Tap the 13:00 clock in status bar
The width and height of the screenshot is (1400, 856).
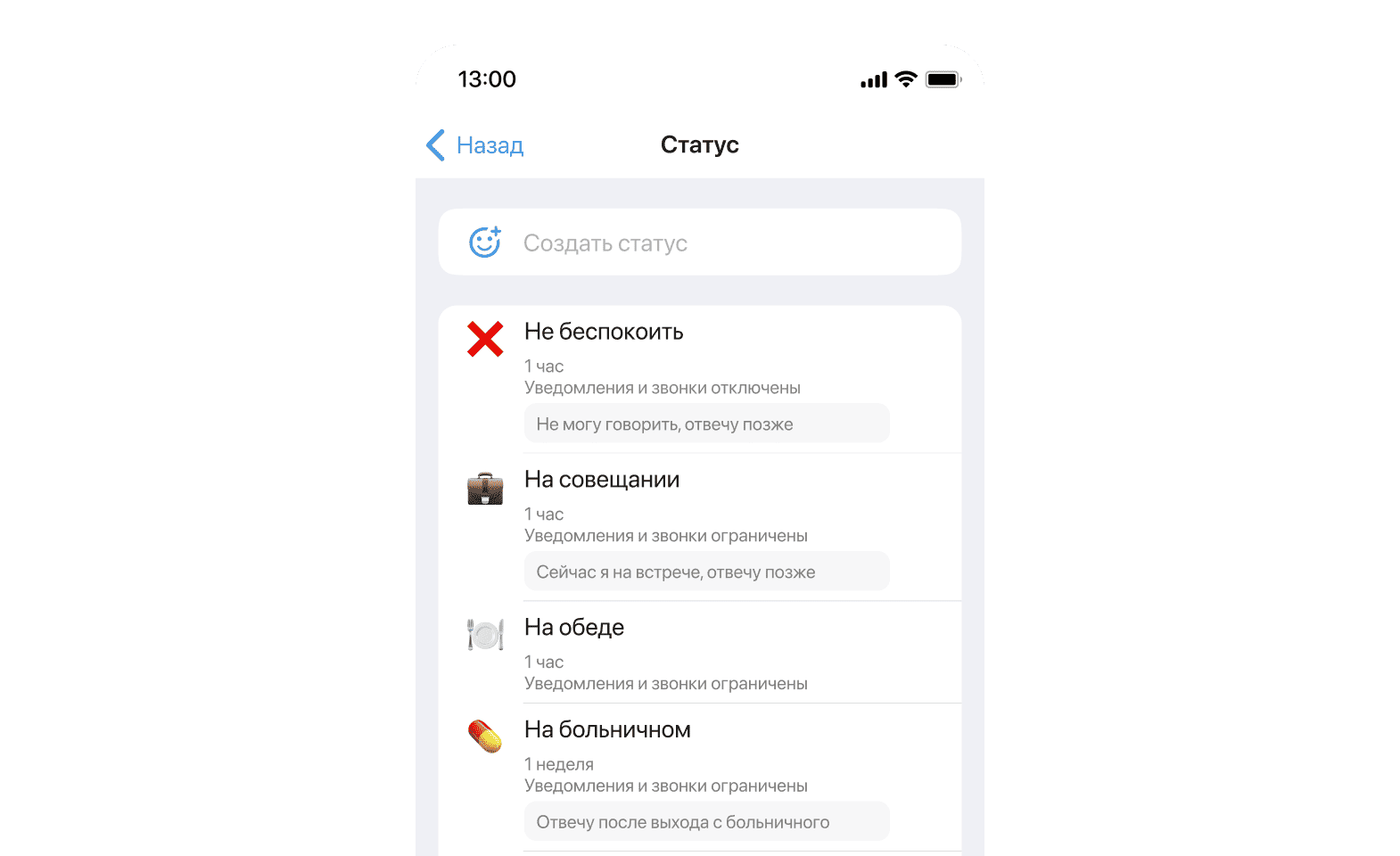click(487, 79)
